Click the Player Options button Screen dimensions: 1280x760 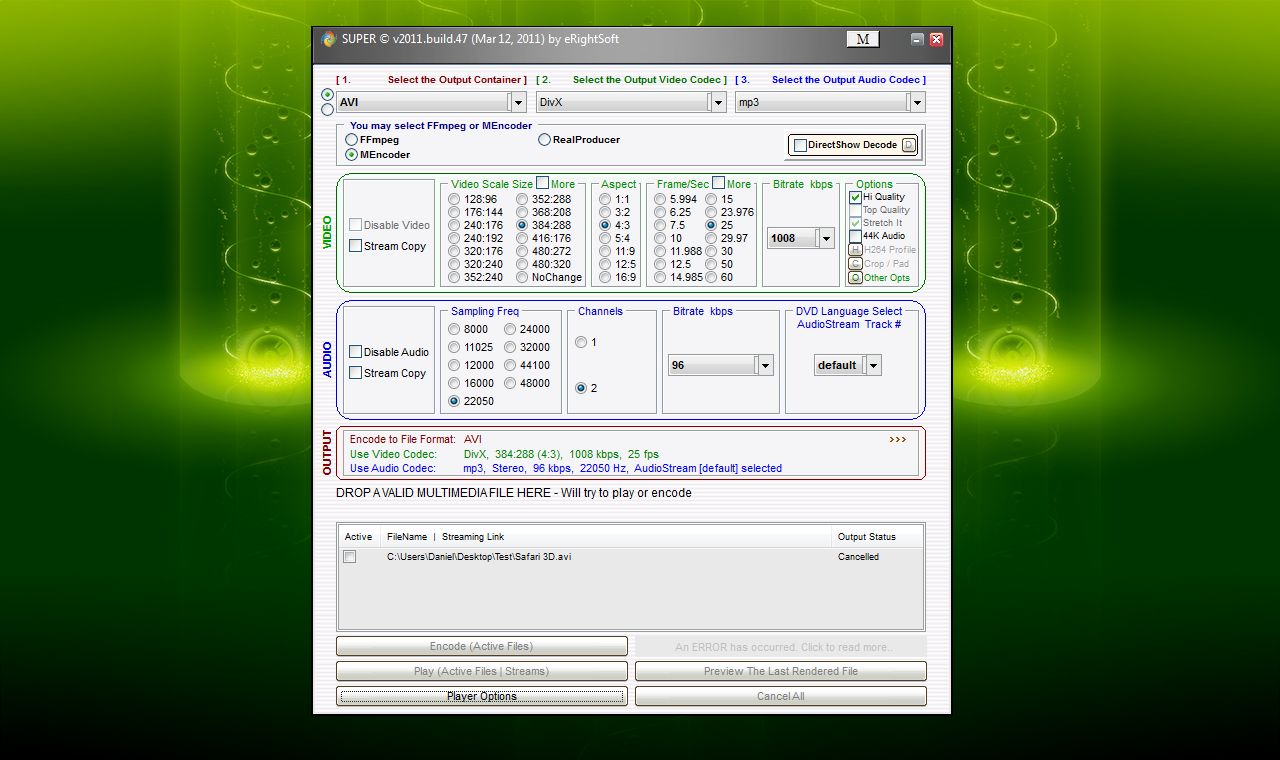[x=481, y=695]
